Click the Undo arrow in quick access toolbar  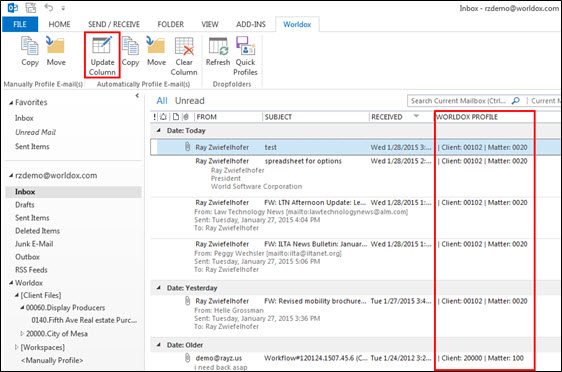click(48, 7)
